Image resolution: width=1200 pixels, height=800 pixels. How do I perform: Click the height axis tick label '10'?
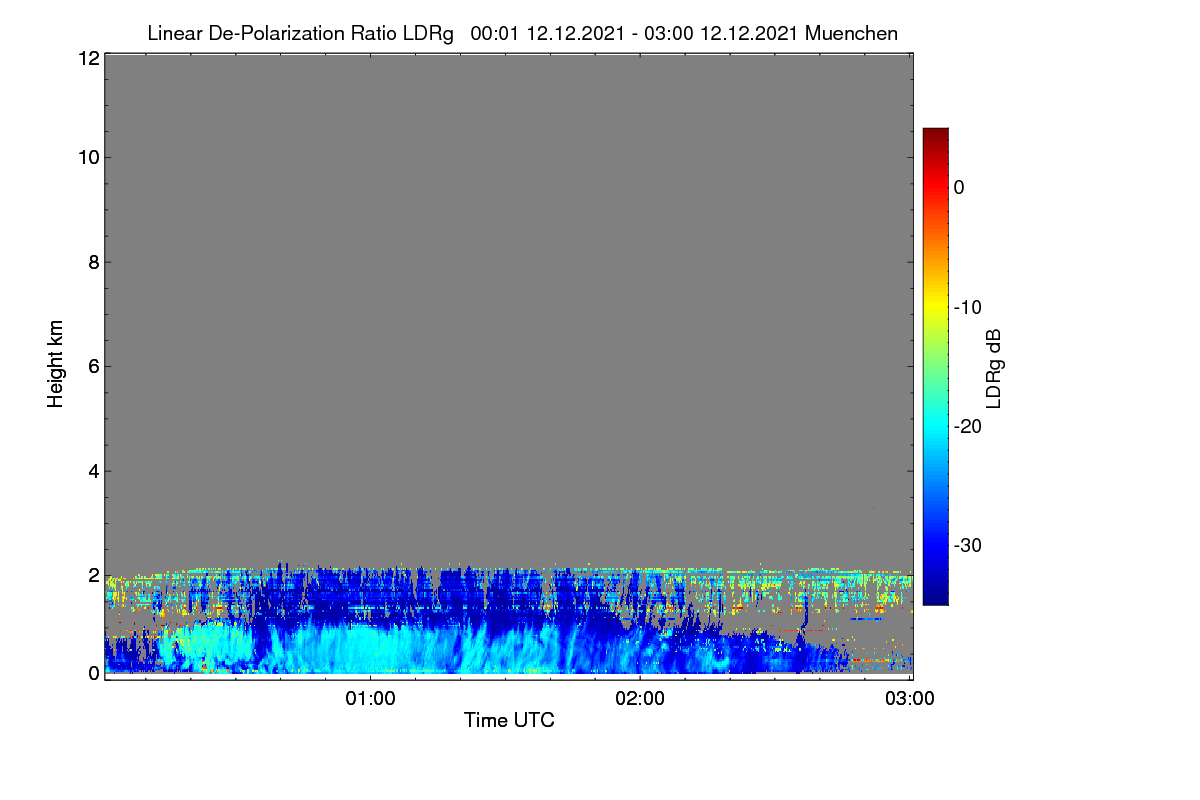pos(88,157)
